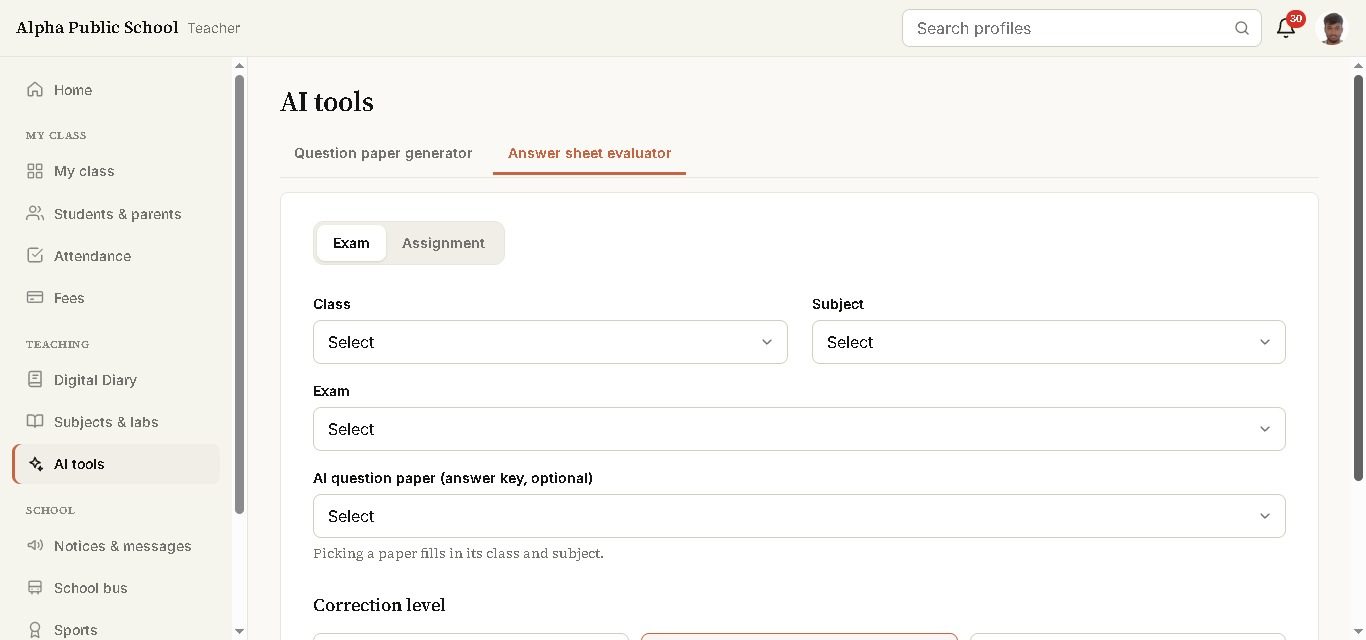Click the Subjects & labs book icon

[x=35, y=421]
